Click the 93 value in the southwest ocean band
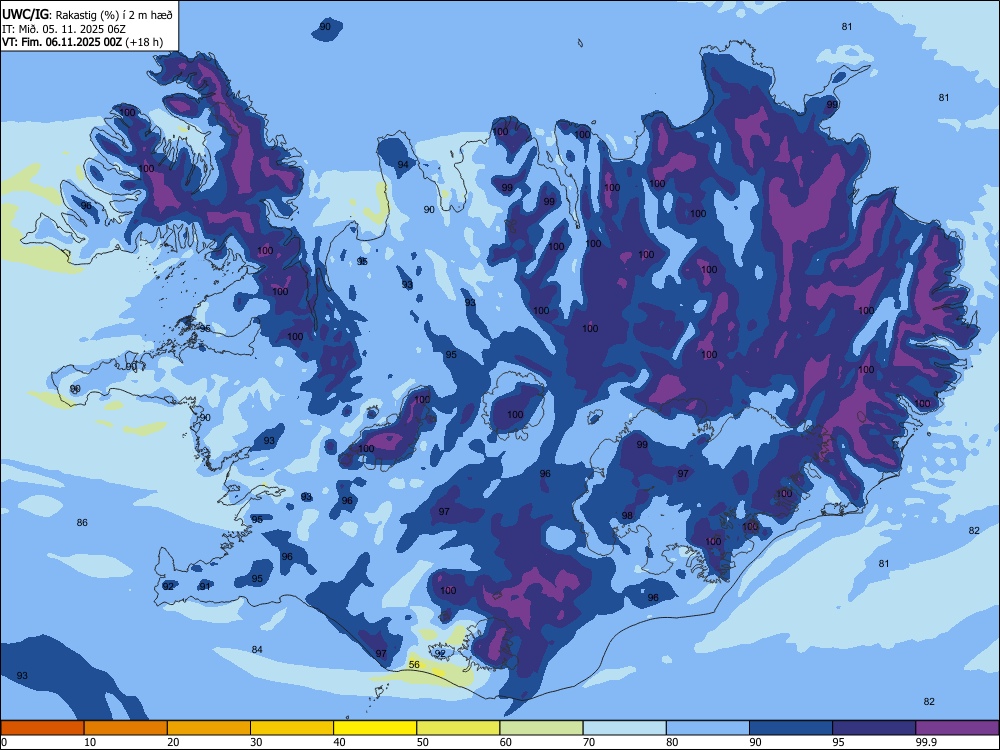 (x=22, y=675)
